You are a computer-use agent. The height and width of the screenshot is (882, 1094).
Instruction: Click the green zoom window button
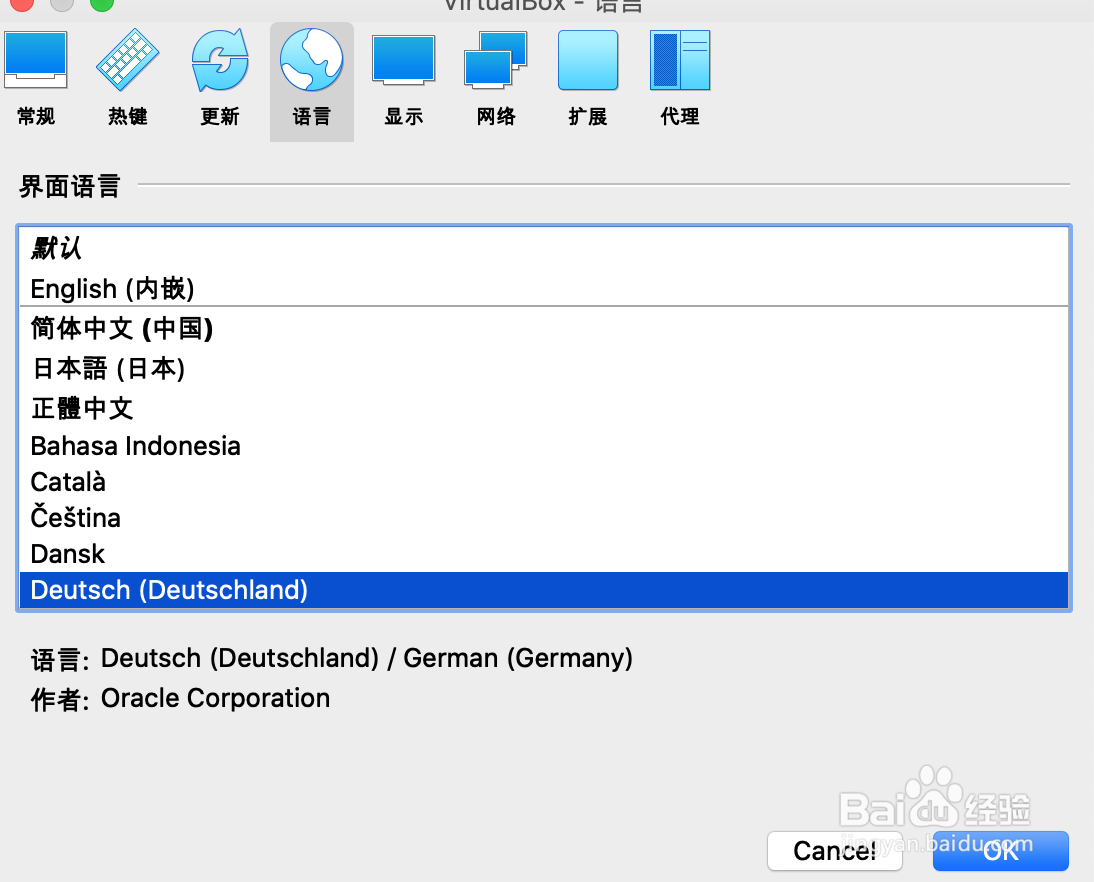(x=102, y=3)
